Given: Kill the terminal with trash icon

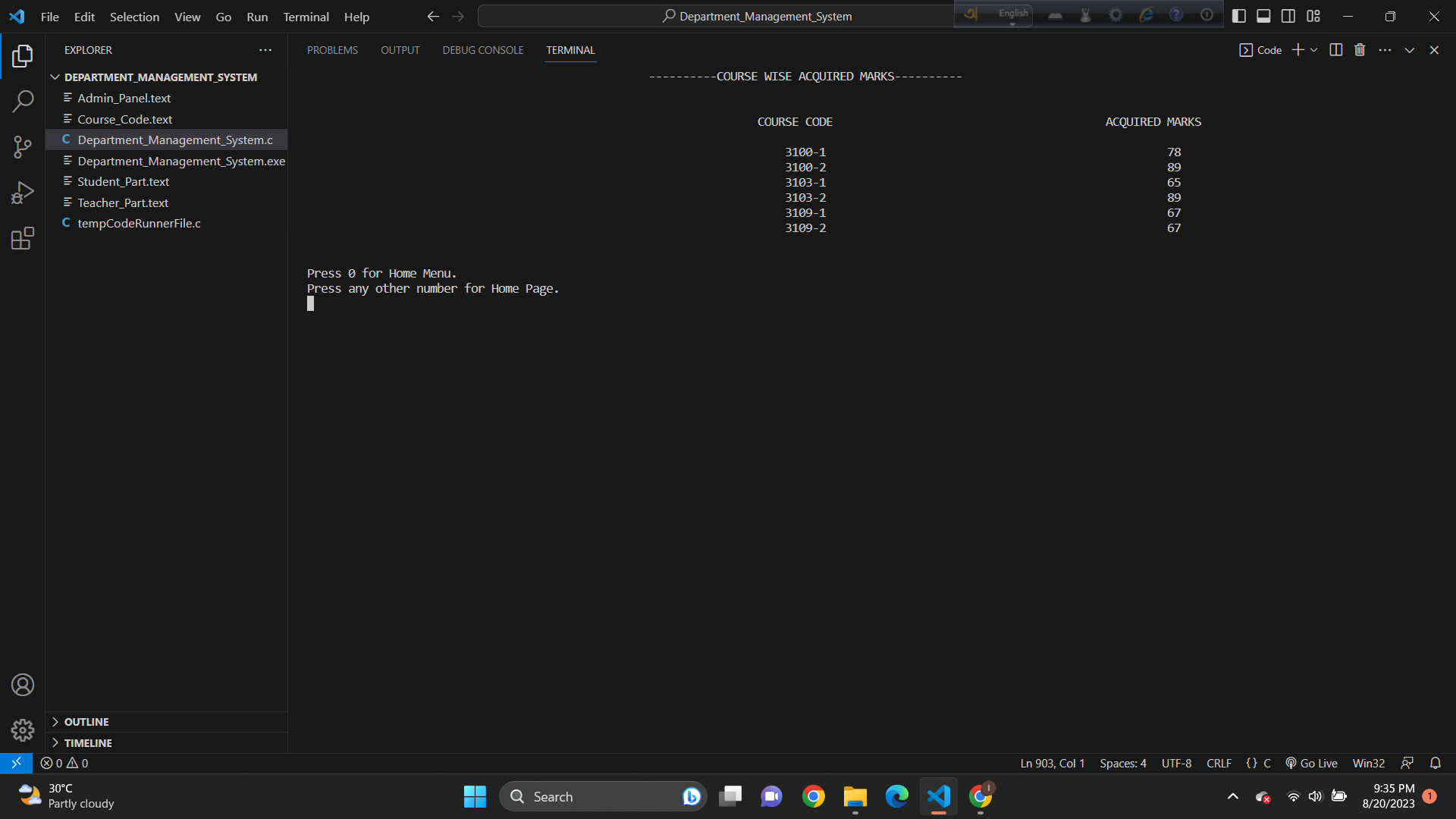Looking at the screenshot, I should click(1360, 50).
